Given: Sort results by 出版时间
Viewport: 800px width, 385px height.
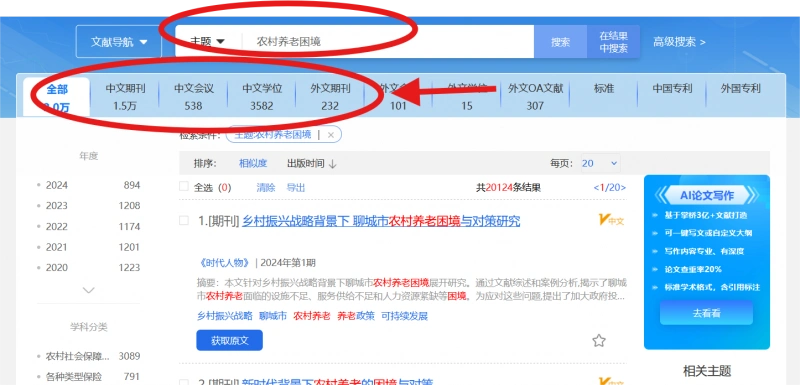Looking at the screenshot, I should tap(306, 164).
